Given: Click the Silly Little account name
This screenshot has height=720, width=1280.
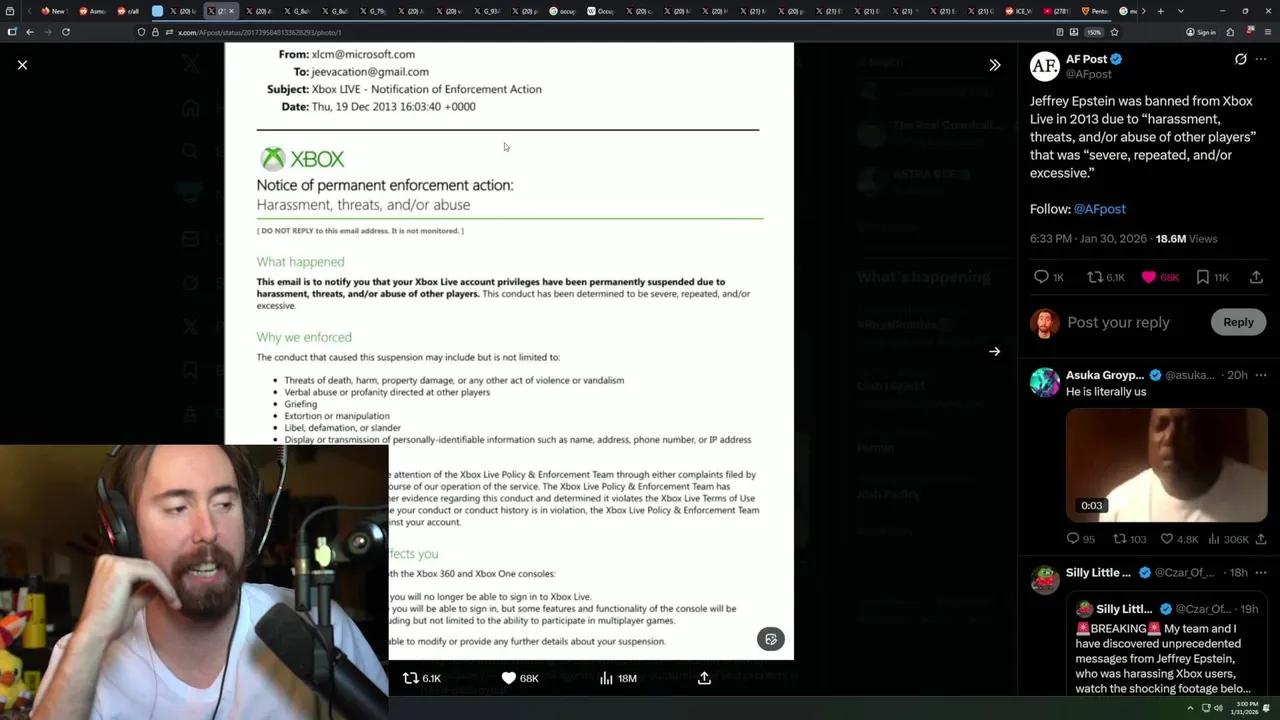Looking at the screenshot, I should (1098, 573).
